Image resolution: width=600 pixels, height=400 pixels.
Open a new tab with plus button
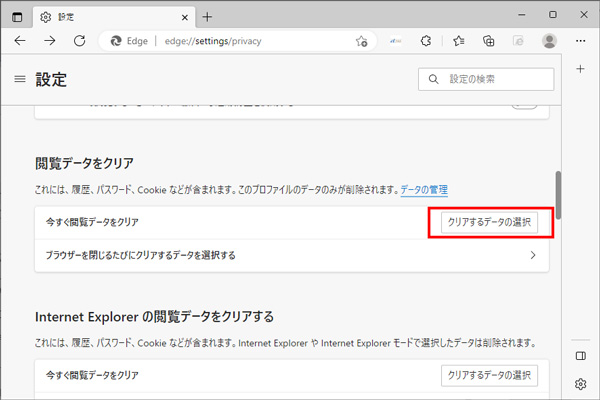coord(207,17)
